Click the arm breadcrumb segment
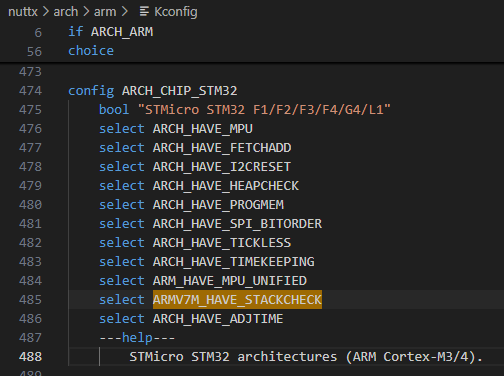Image resolution: width=504 pixels, height=376 pixels. [105, 12]
